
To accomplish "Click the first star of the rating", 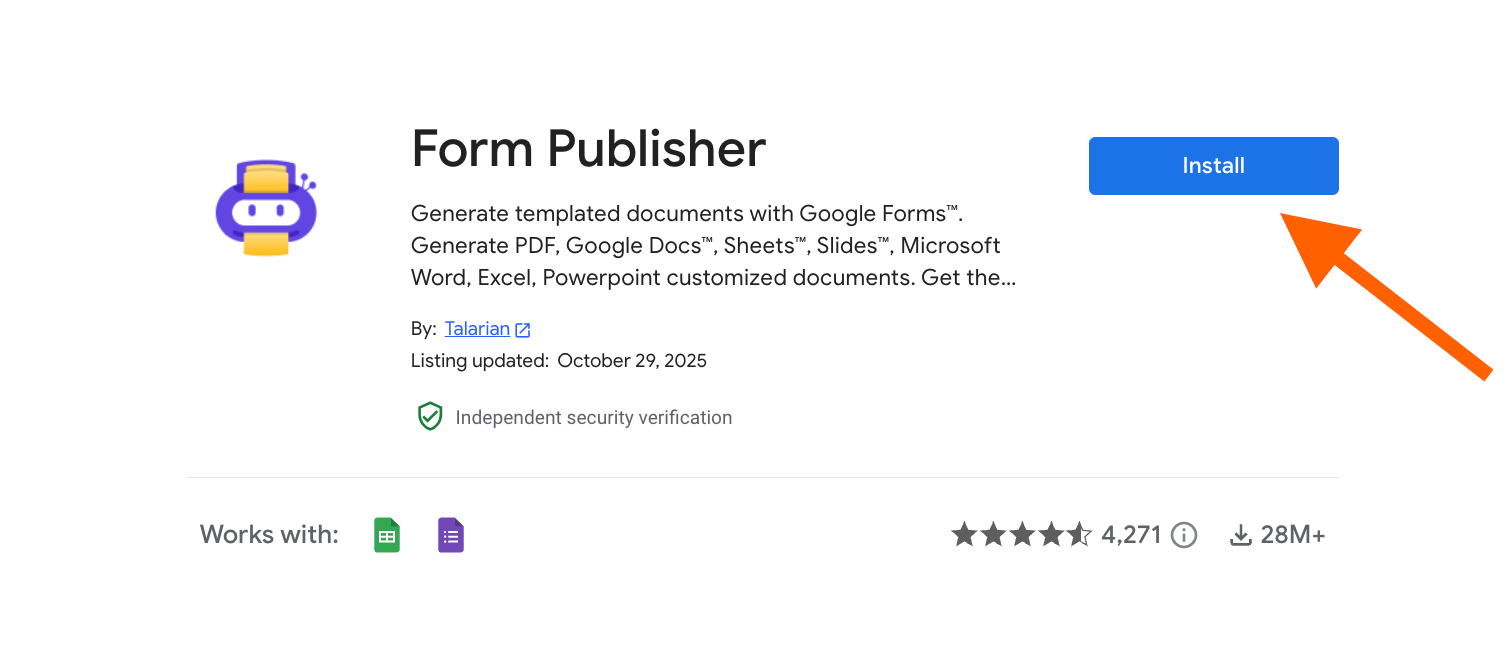I will [x=963, y=534].
